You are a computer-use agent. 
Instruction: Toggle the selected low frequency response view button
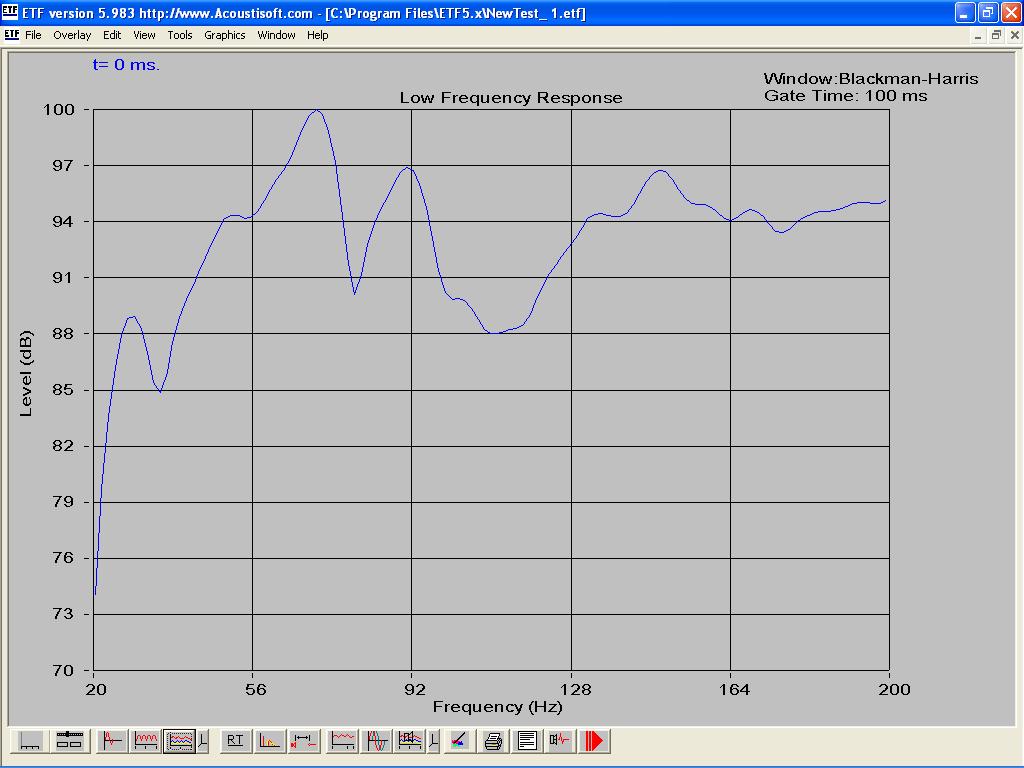click(x=179, y=741)
